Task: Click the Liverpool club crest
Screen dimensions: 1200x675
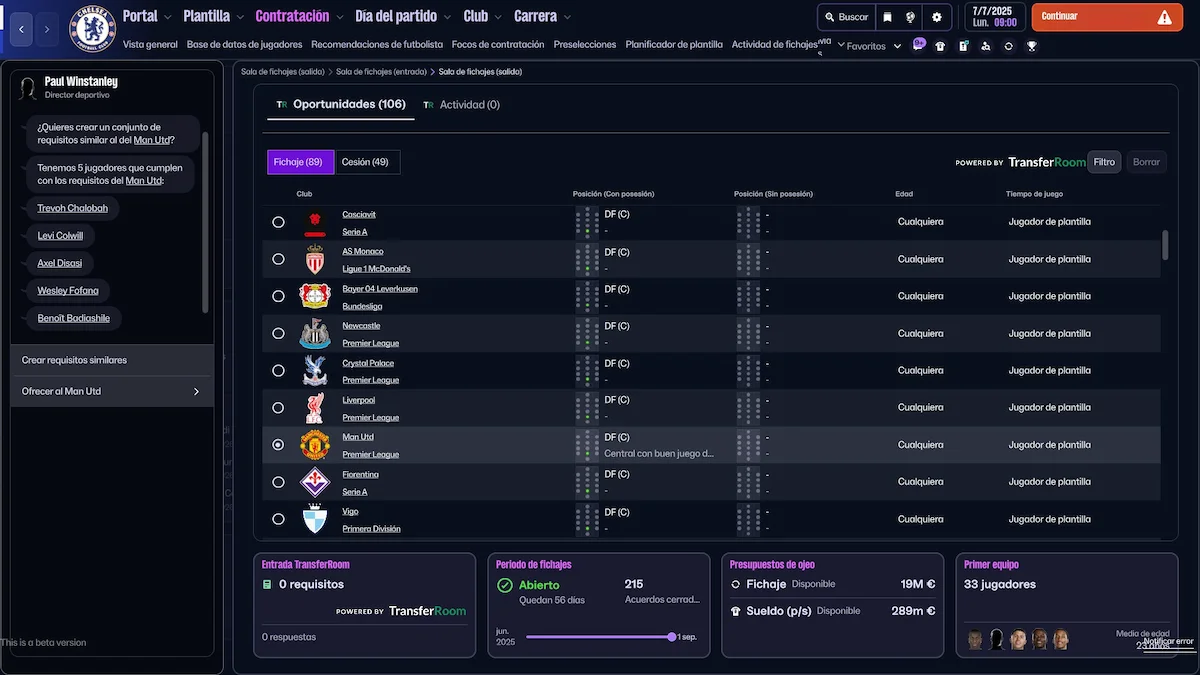Action: [315, 407]
